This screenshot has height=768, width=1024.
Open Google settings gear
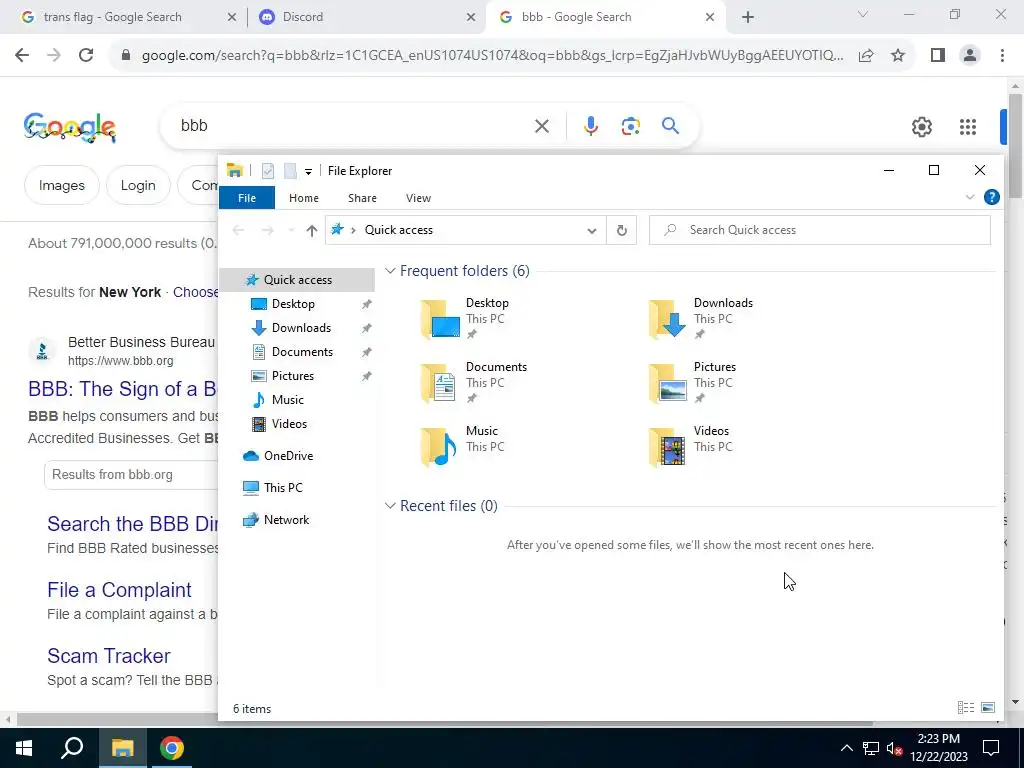[921, 127]
